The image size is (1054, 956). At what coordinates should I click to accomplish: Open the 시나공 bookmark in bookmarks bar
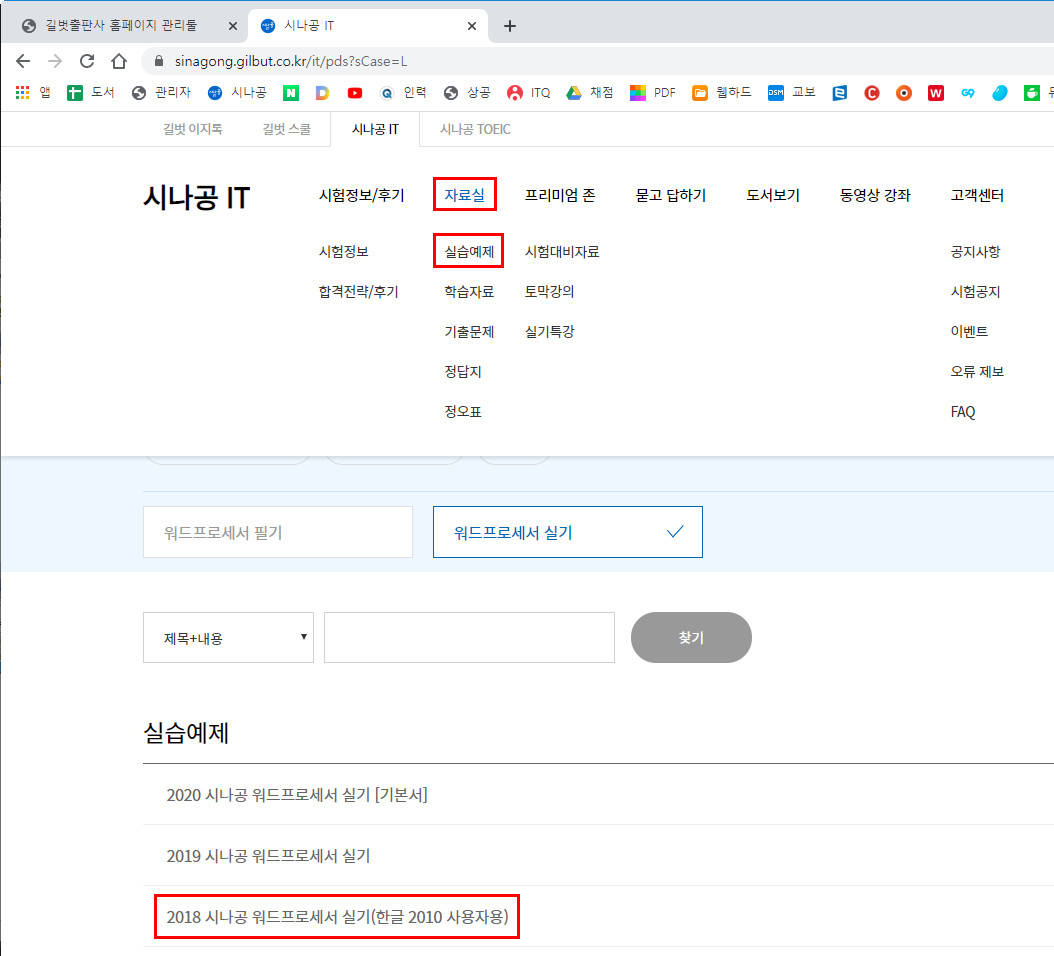[x=237, y=92]
